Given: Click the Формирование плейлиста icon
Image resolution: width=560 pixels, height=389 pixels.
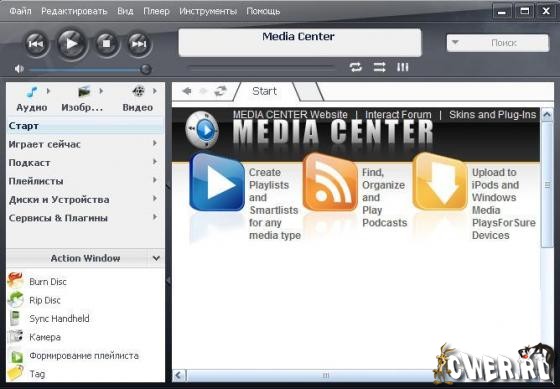Looking at the screenshot, I should [16, 356].
